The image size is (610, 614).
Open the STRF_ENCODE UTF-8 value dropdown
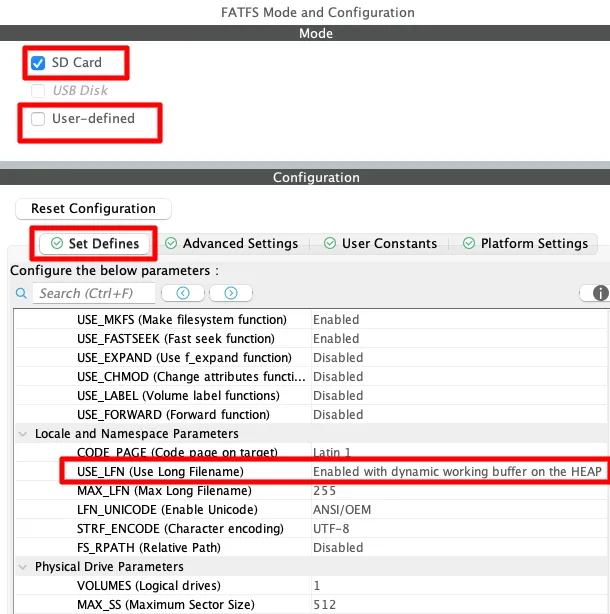tap(459, 529)
